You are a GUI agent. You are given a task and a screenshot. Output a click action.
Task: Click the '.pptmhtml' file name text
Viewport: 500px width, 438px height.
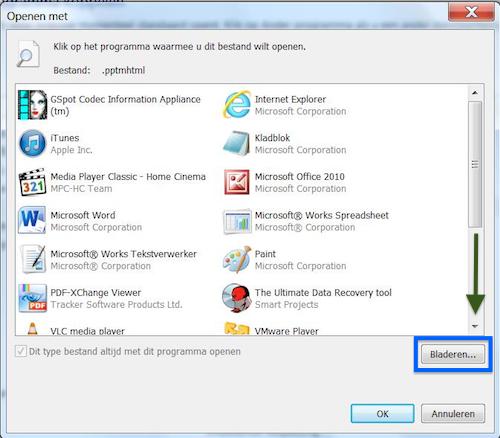point(123,70)
